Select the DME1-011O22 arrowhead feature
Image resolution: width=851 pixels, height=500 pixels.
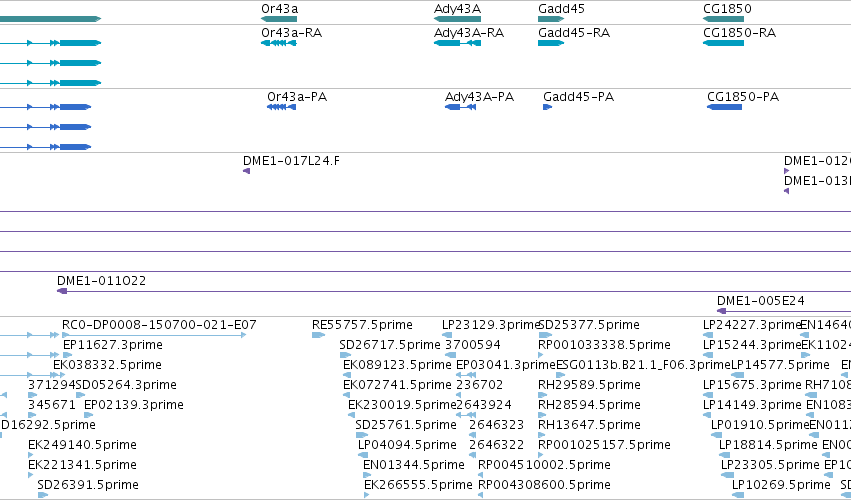[x=62, y=291]
